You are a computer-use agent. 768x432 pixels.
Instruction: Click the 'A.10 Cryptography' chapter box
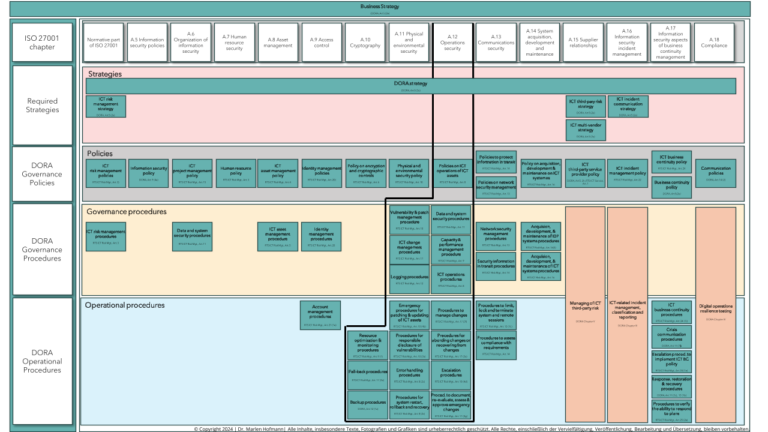(365, 42)
